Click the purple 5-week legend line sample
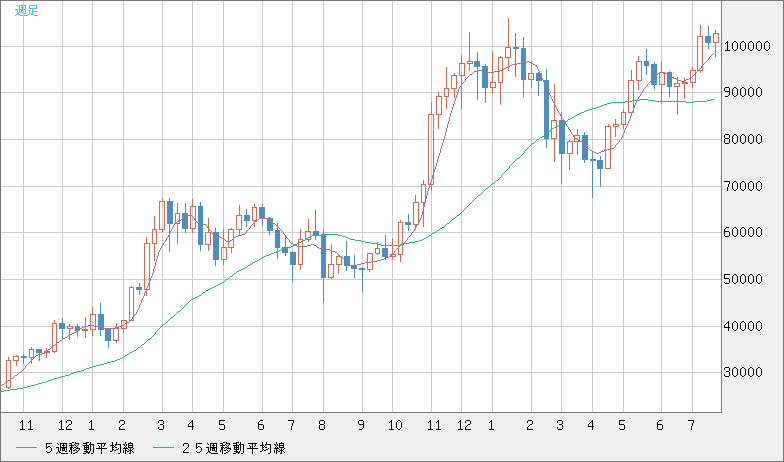The width and height of the screenshot is (784, 462). (x=26, y=448)
